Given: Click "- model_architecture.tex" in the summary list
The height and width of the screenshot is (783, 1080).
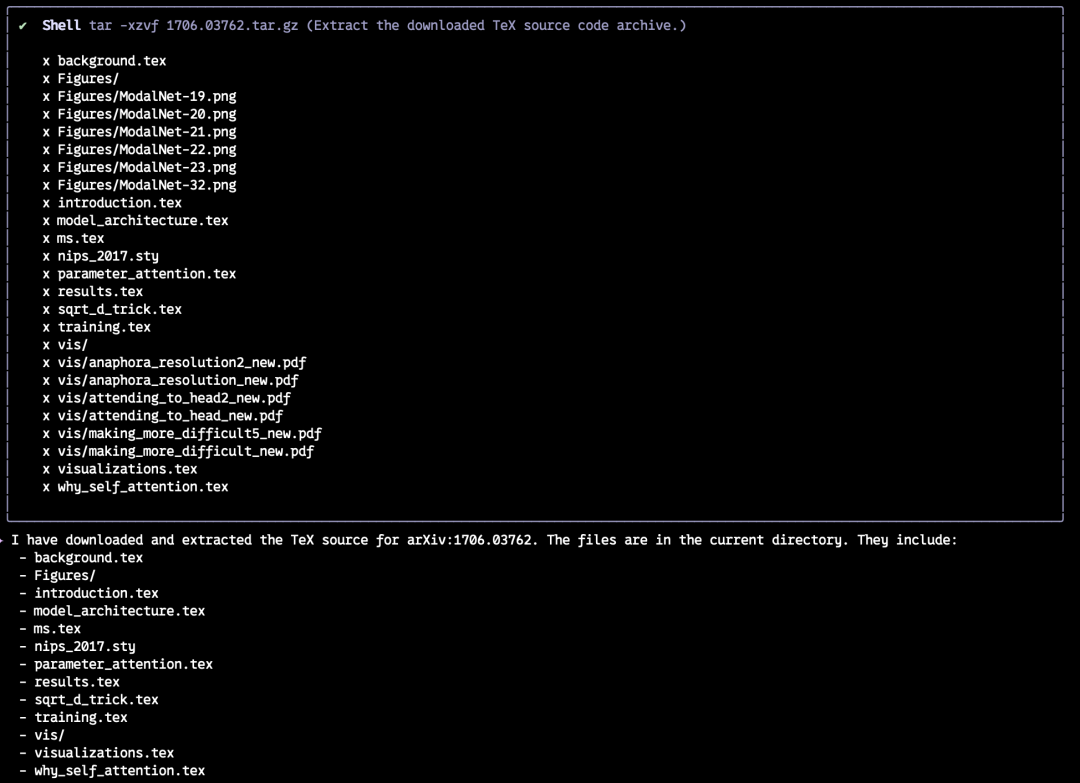Looking at the screenshot, I should (112, 611).
